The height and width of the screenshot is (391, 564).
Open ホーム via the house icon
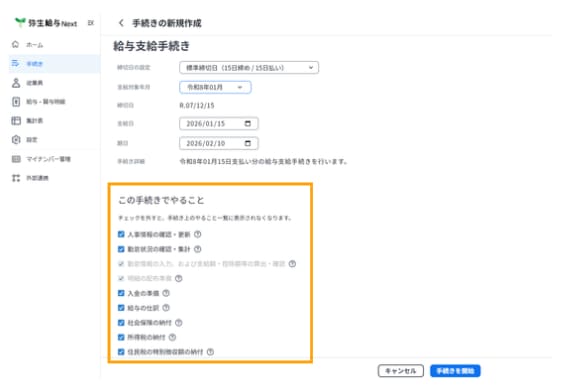tap(15, 45)
